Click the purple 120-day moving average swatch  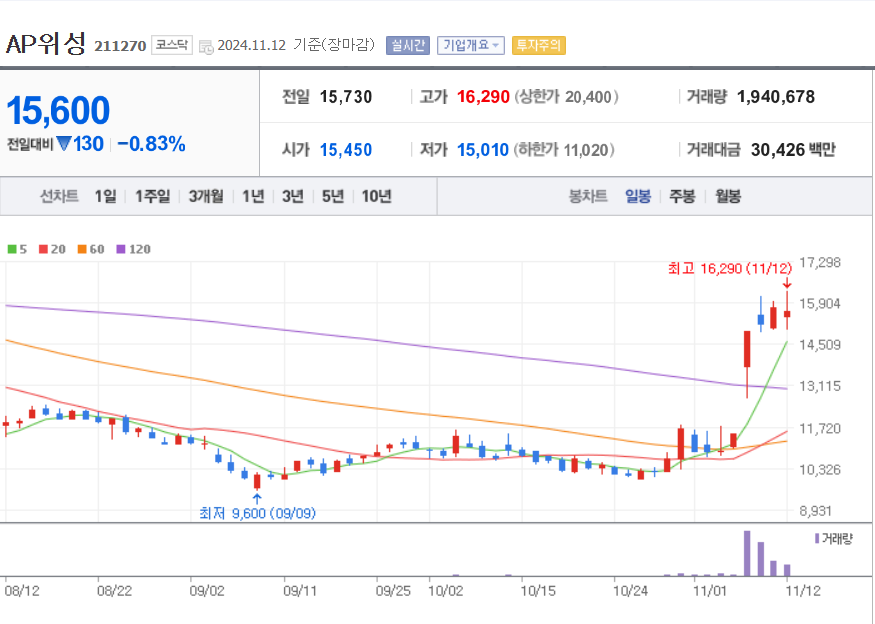(120, 249)
